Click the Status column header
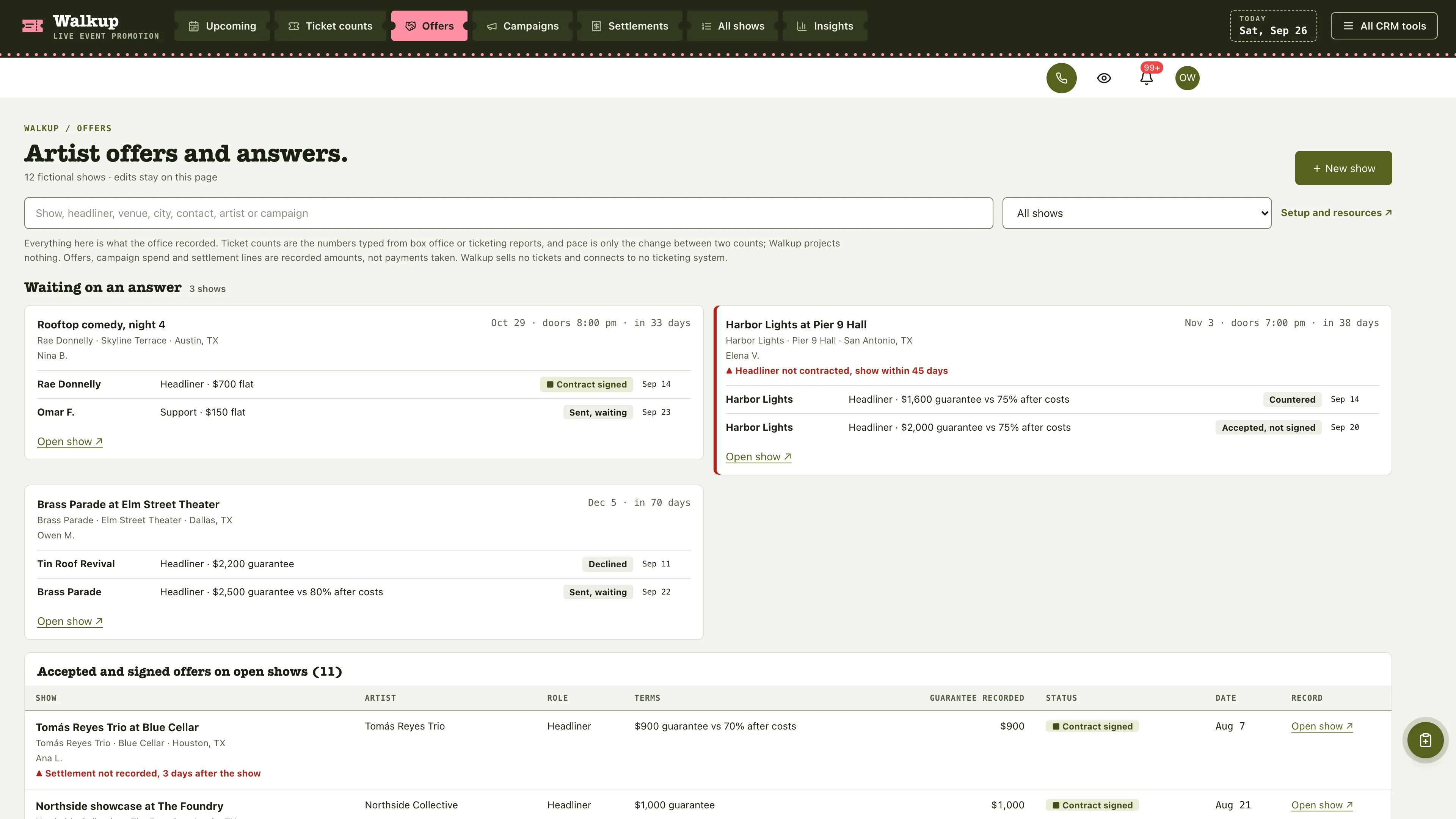The height and width of the screenshot is (819, 1456). (x=1061, y=698)
